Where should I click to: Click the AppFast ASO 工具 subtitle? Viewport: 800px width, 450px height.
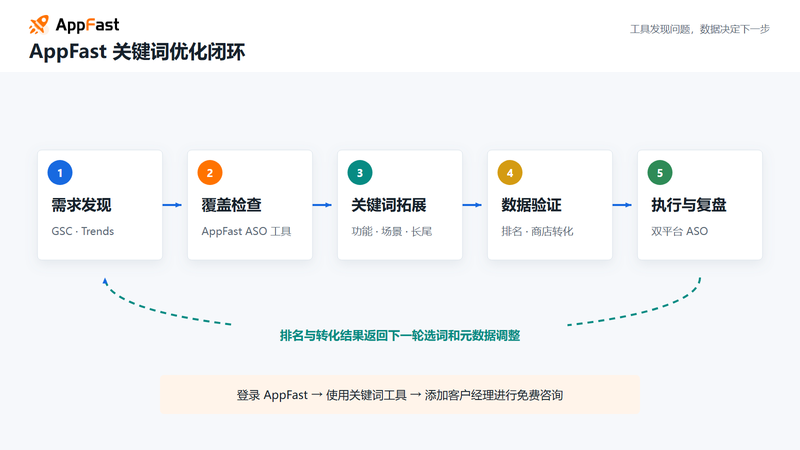[246, 232]
